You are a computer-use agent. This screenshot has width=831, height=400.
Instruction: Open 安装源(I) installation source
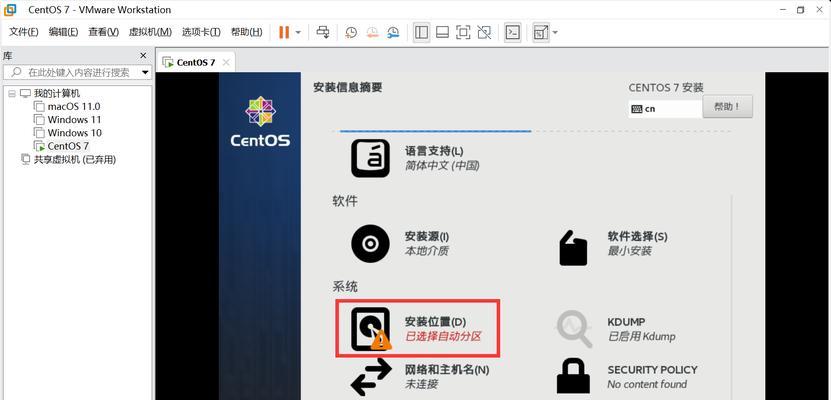tap(400, 244)
